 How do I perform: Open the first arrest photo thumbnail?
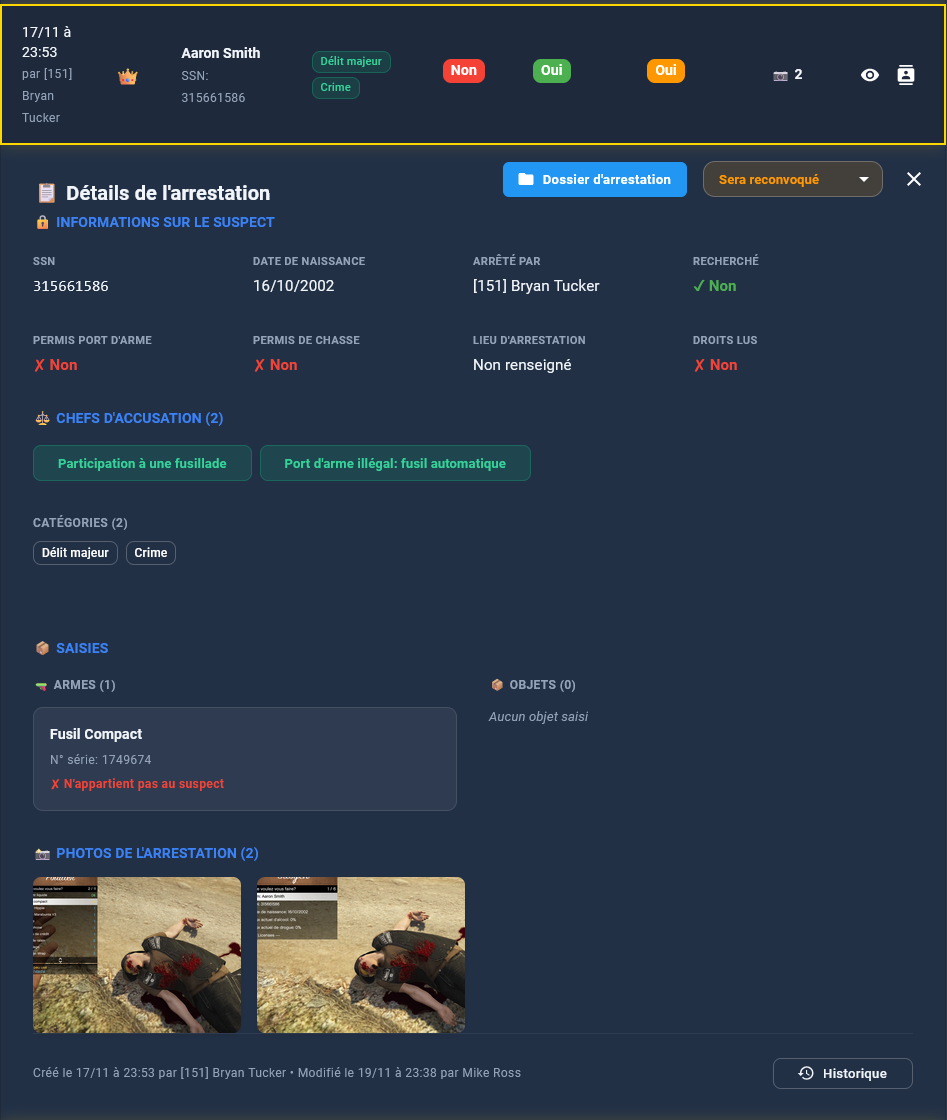click(x=137, y=954)
